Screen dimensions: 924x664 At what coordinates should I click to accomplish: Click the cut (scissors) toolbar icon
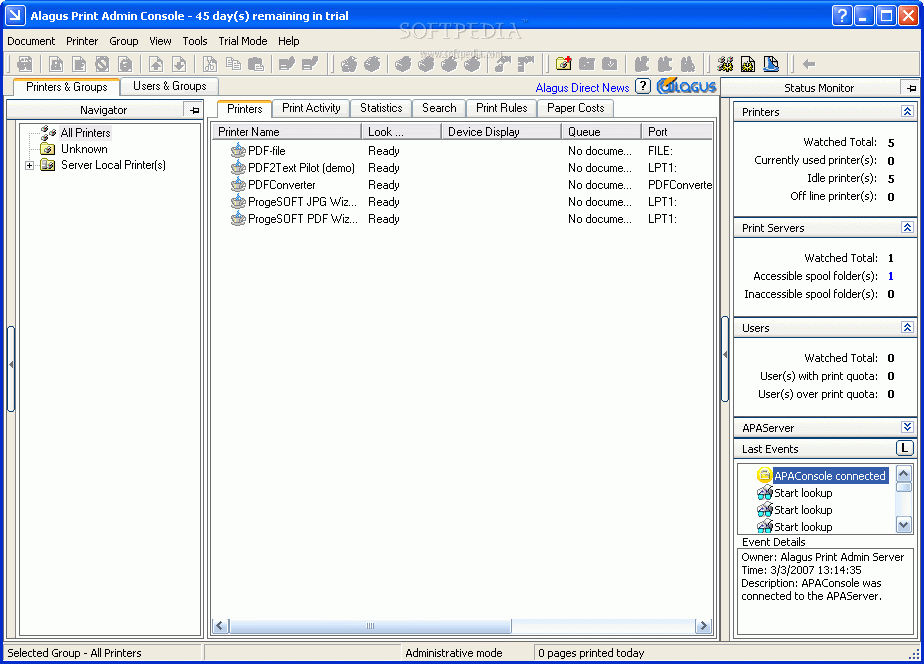(x=210, y=64)
